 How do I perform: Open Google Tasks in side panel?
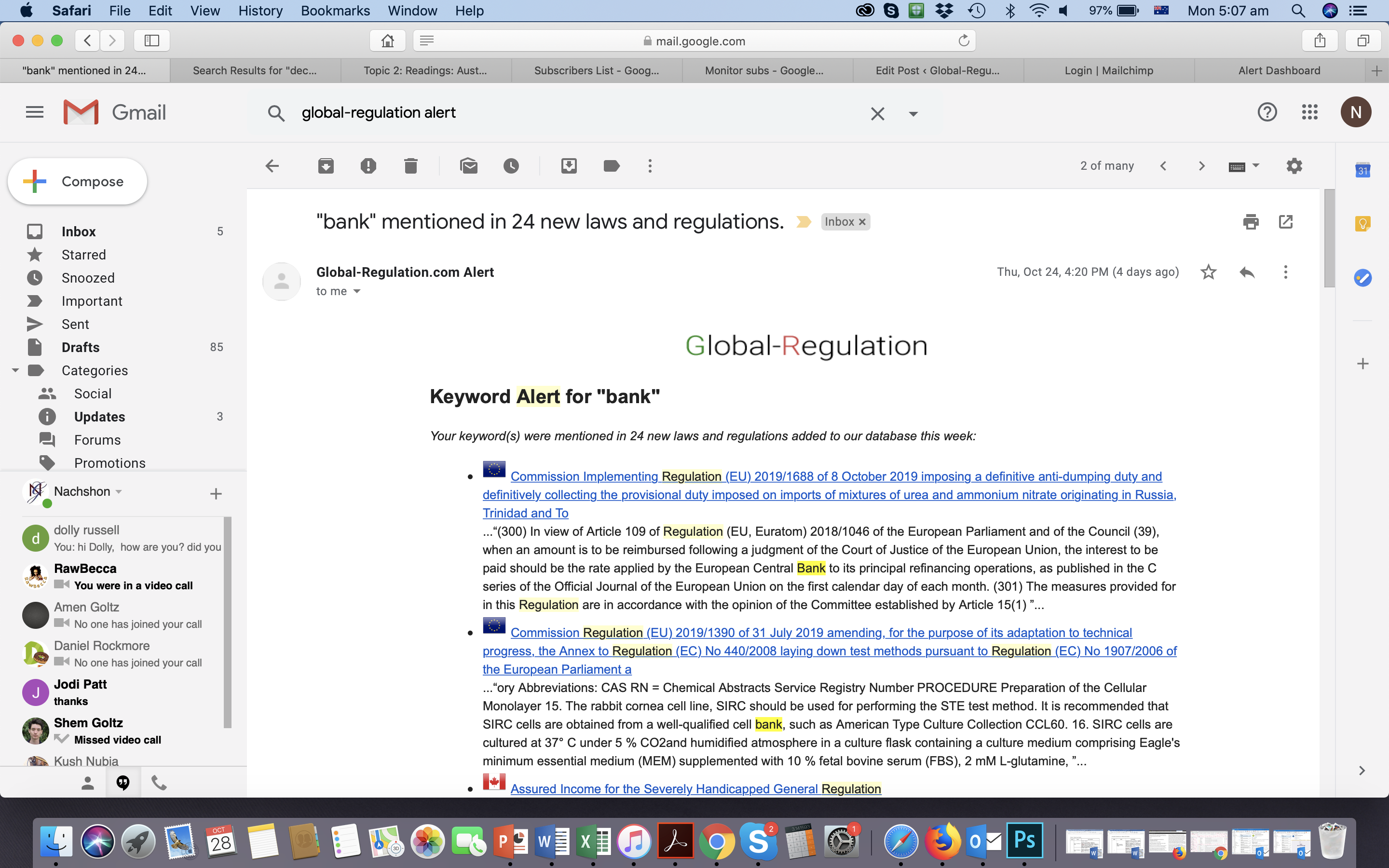coord(1362,278)
